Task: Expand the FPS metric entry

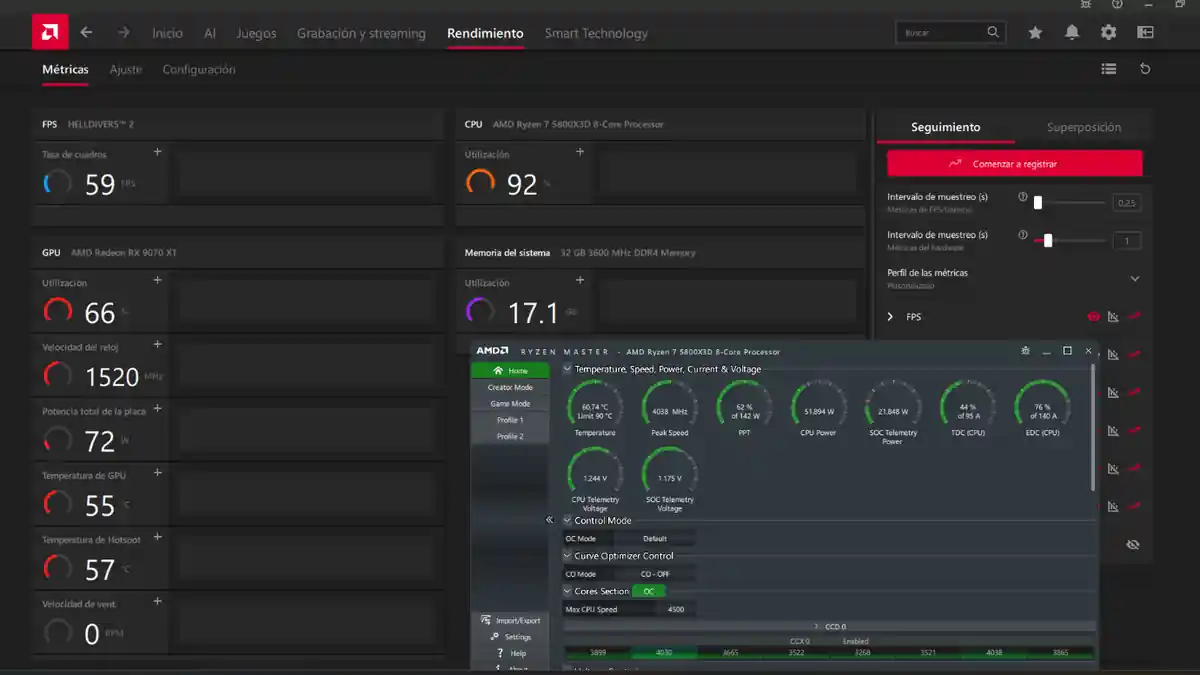Action: [x=890, y=316]
